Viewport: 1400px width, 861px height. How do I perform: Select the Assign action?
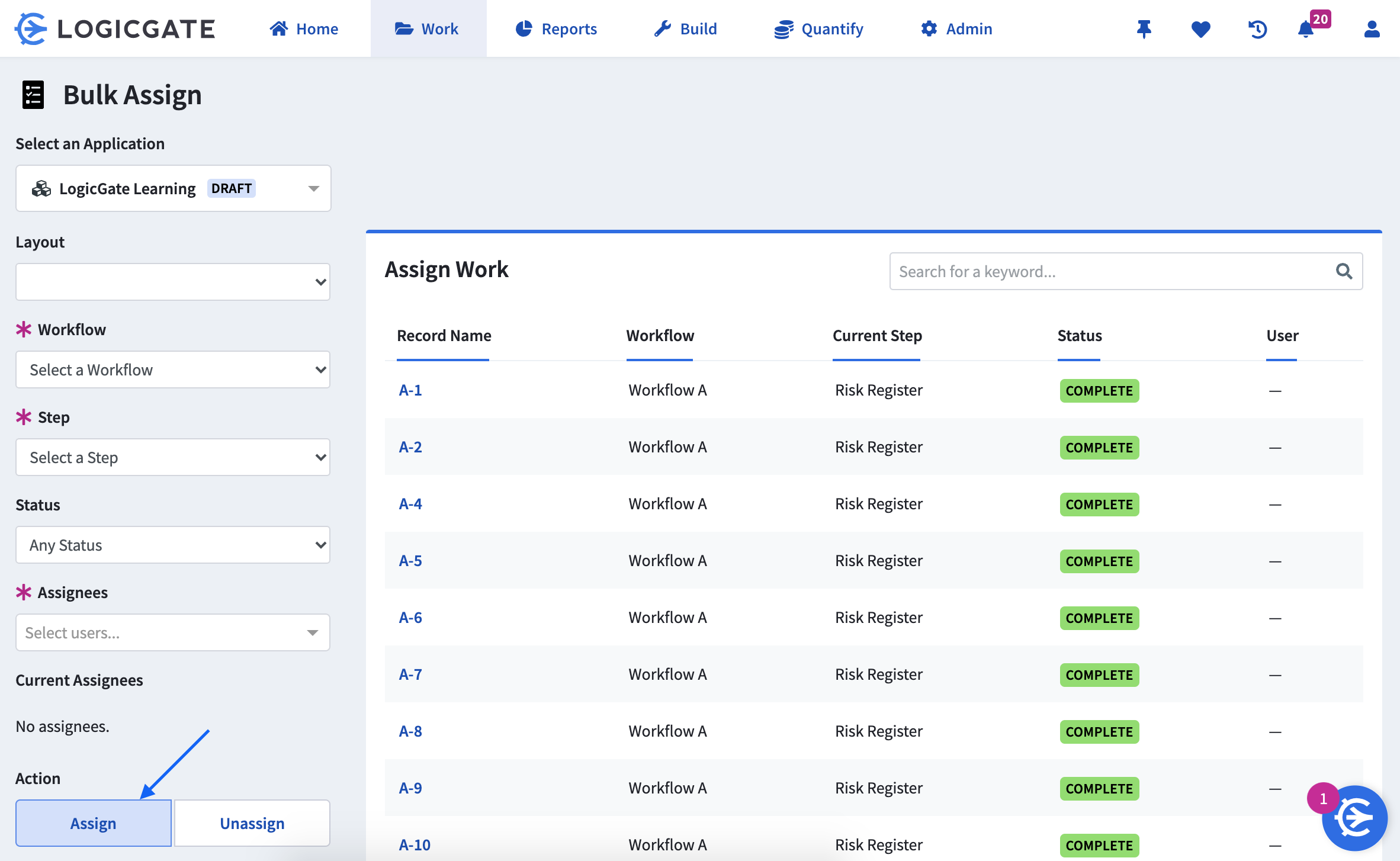click(94, 823)
